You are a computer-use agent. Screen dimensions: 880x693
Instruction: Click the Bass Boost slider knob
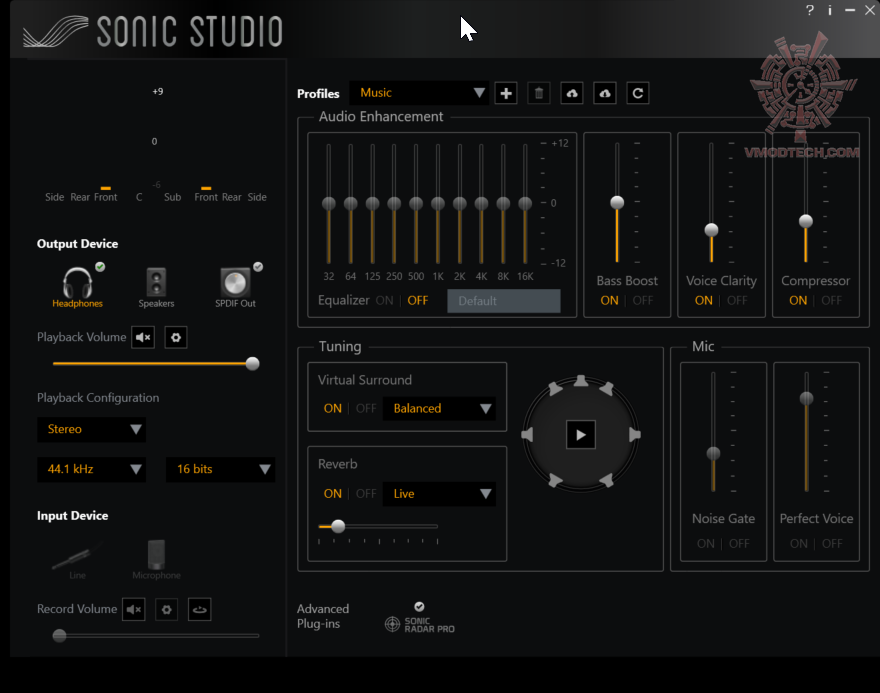(617, 202)
